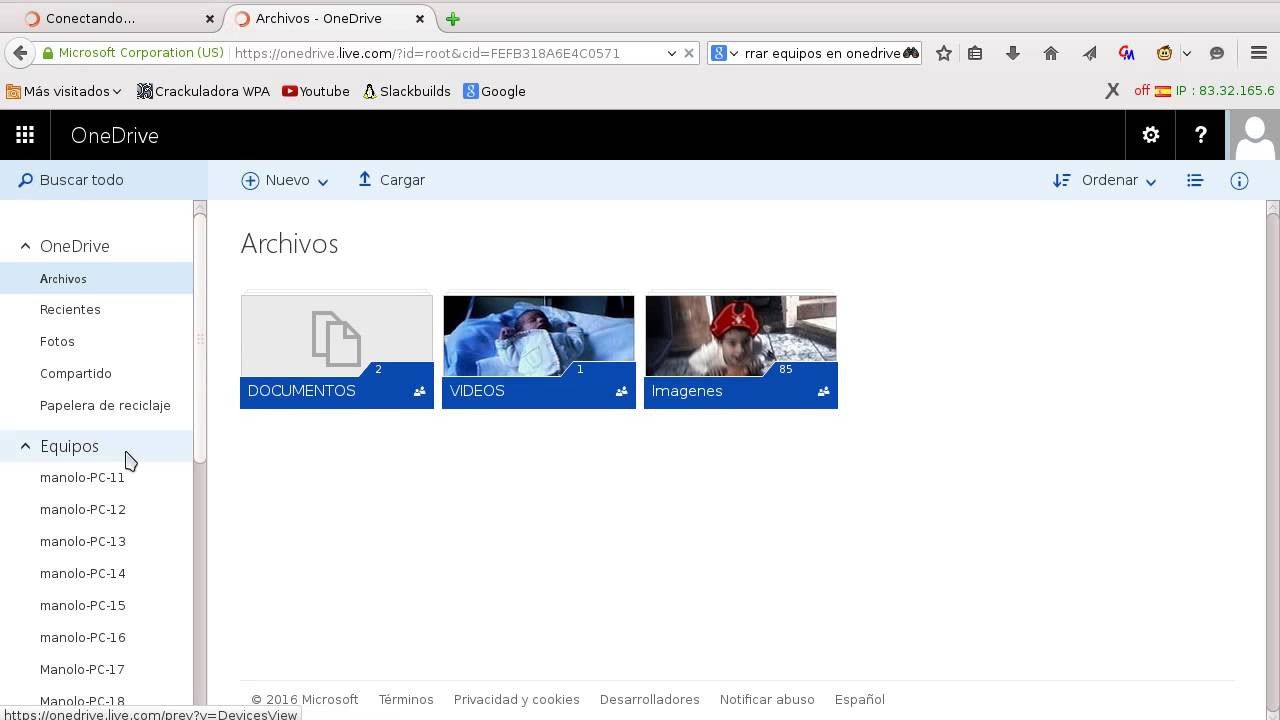Open the OneDrive app launcher grid

pos(25,135)
